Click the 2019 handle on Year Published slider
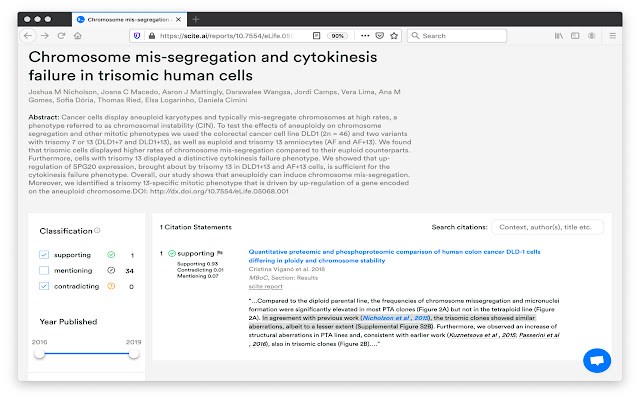Viewport: 640px width, 400px height. point(135,352)
